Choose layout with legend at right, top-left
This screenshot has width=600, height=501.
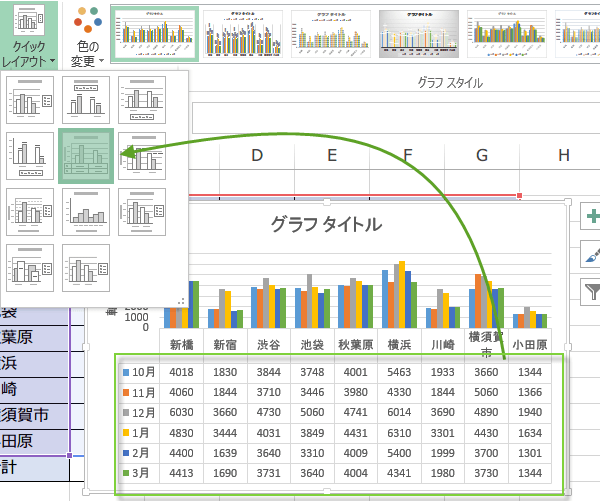(30, 100)
